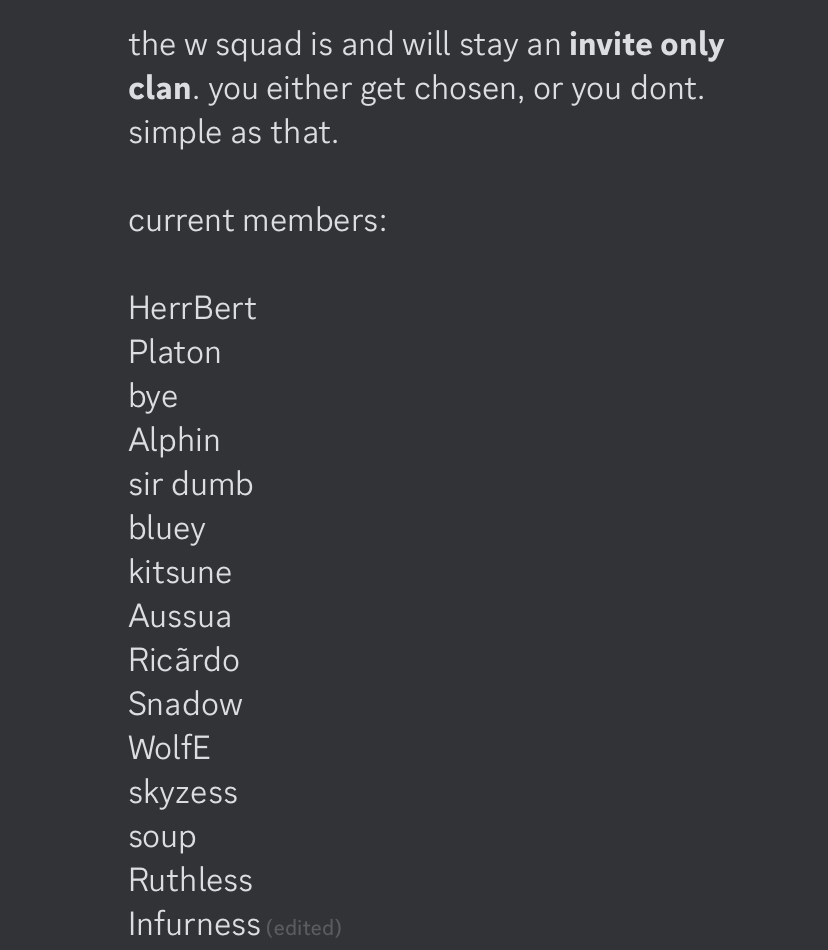Click the member name 'sir dumb'
The width and height of the screenshot is (828, 950).
click(191, 485)
